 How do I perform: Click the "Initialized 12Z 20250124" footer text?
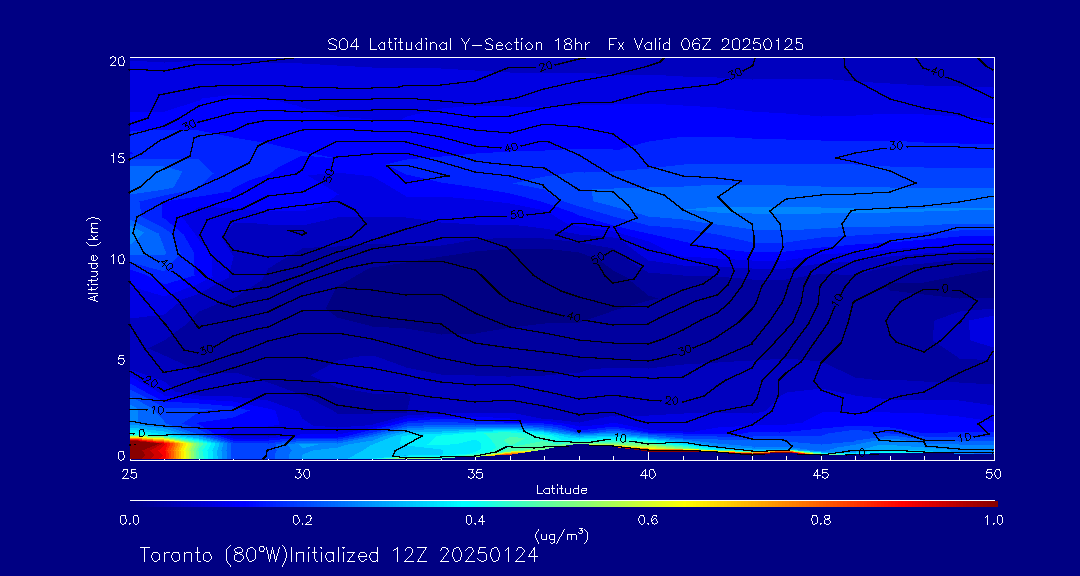413,555
